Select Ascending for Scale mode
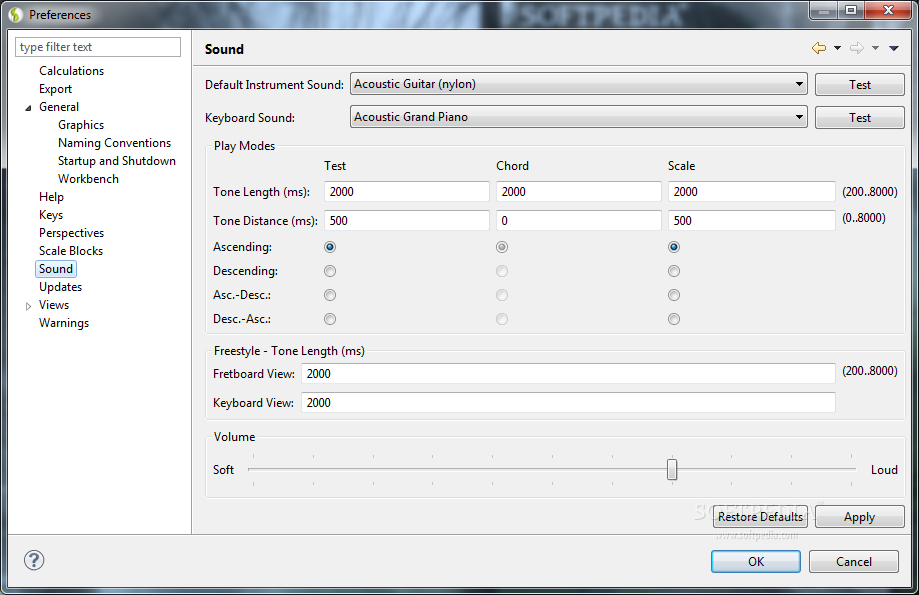 point(674,247)
